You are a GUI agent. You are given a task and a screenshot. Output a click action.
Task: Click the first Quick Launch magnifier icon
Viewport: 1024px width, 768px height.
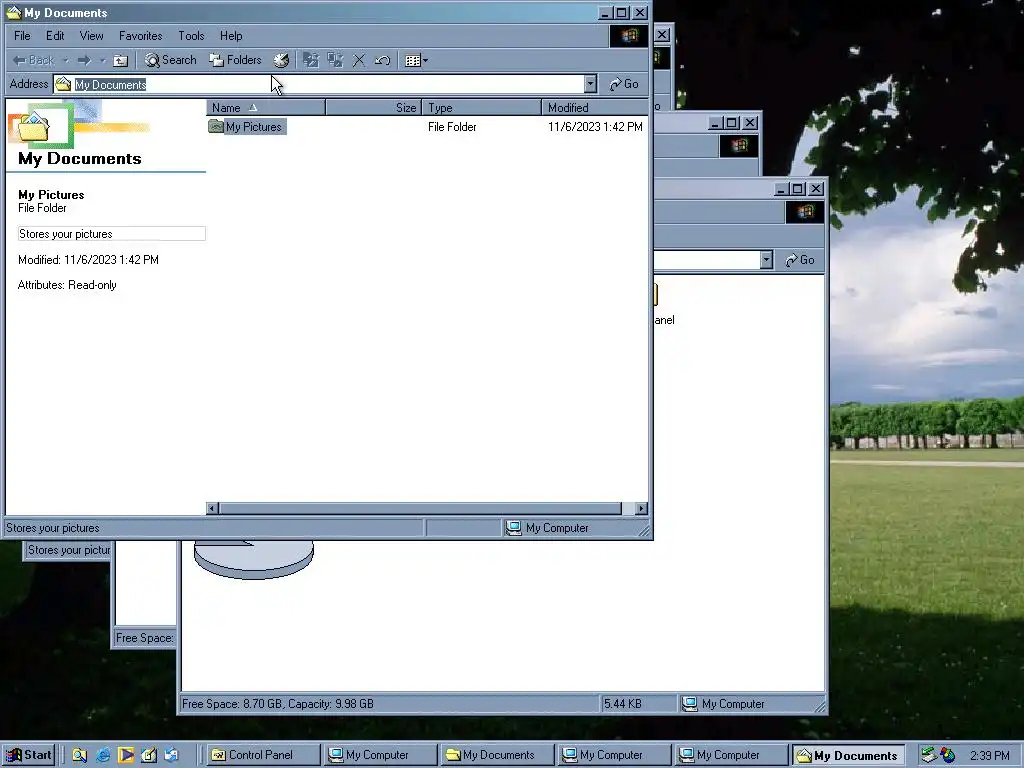[80, 755]
